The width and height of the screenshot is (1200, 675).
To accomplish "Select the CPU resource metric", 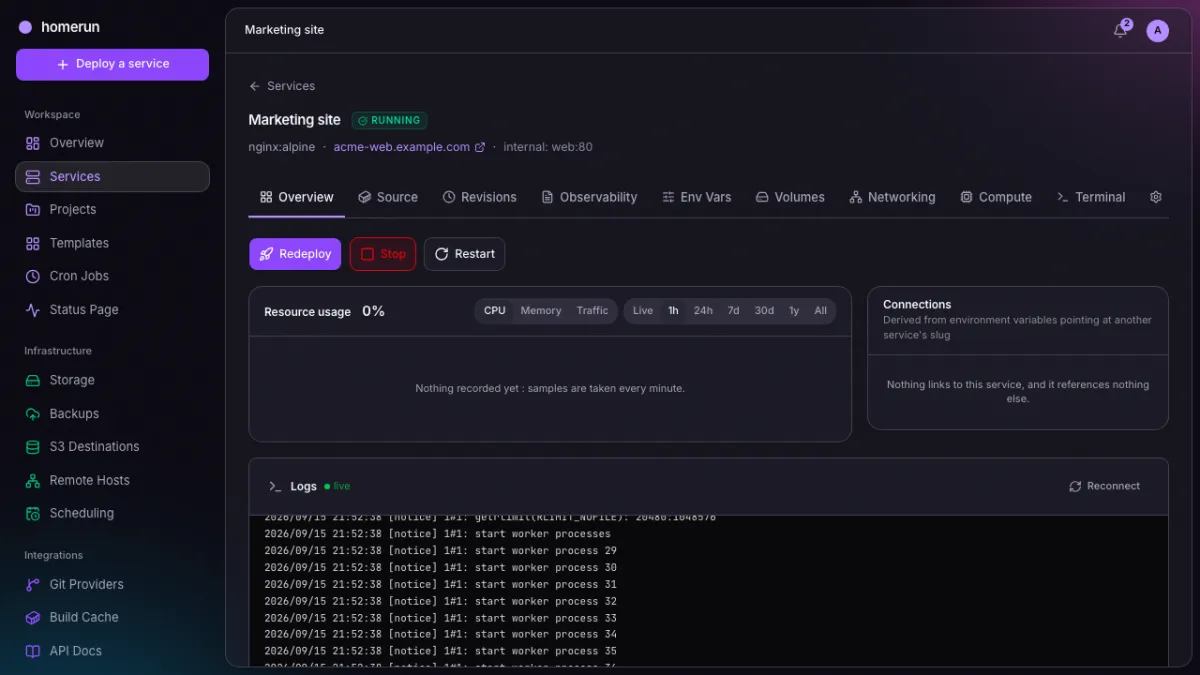I will (x=495, y=311).
